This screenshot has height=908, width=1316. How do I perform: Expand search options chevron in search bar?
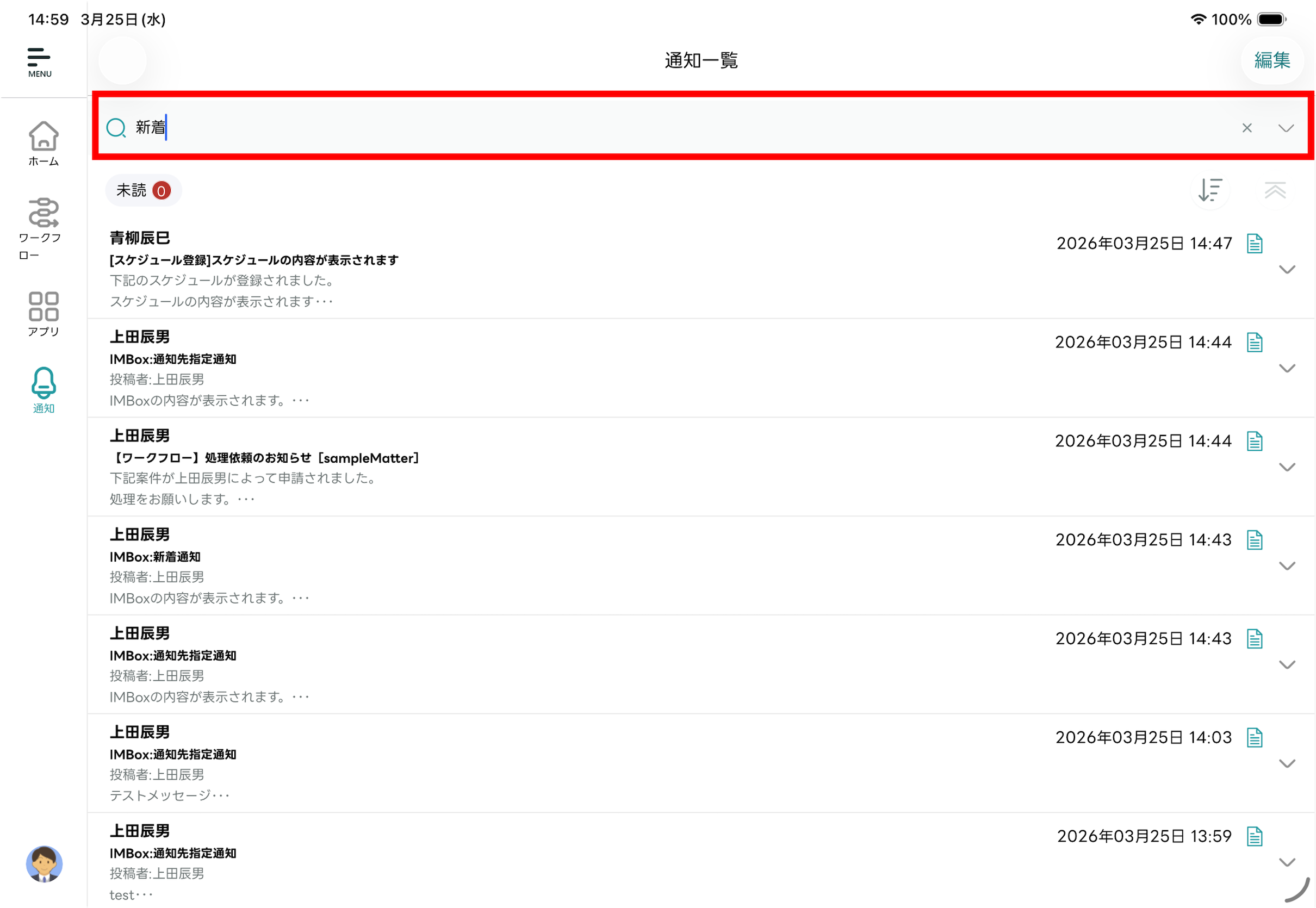click(x=1286, y=128)
